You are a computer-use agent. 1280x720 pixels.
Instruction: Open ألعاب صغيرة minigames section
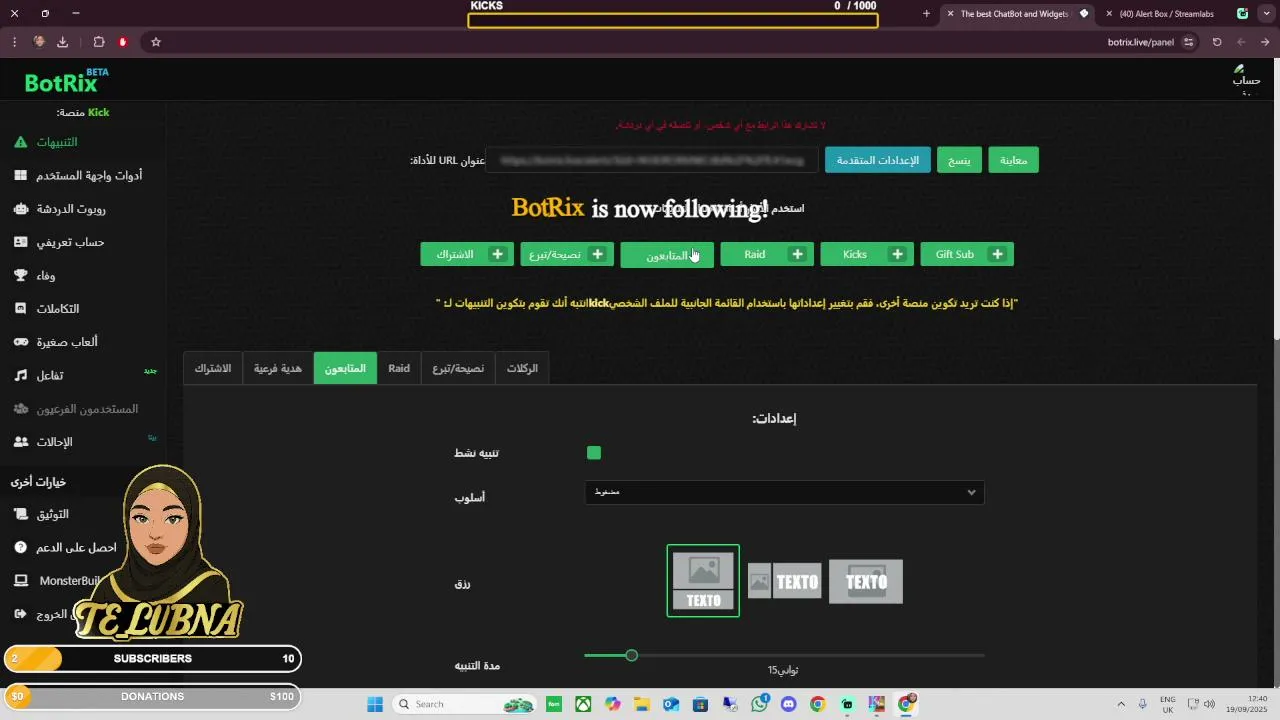coord(55,342)
